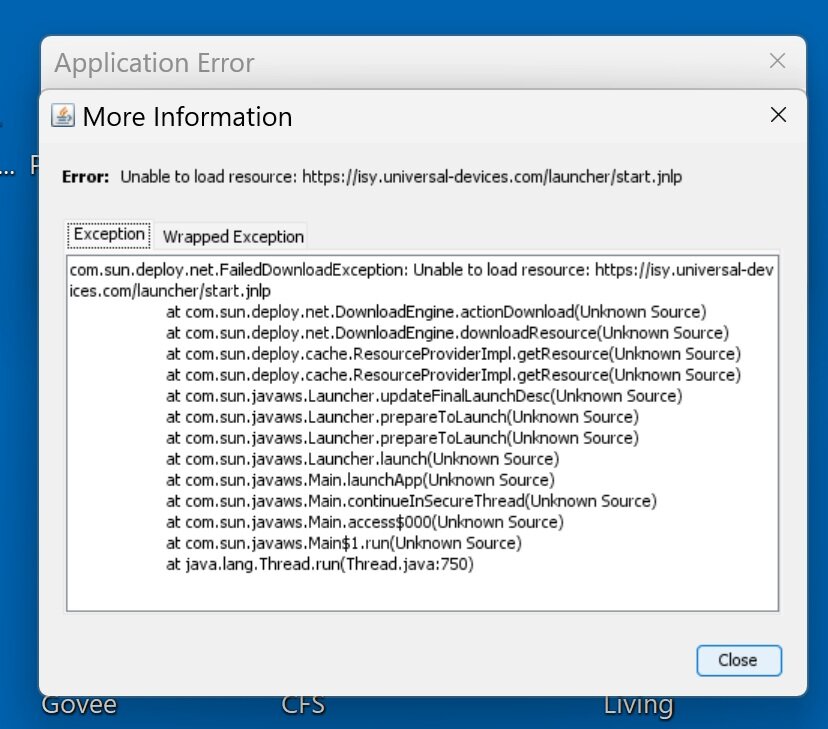Click the 'Thread.run(Thread.java:750)' line

(x=319, y=564)
